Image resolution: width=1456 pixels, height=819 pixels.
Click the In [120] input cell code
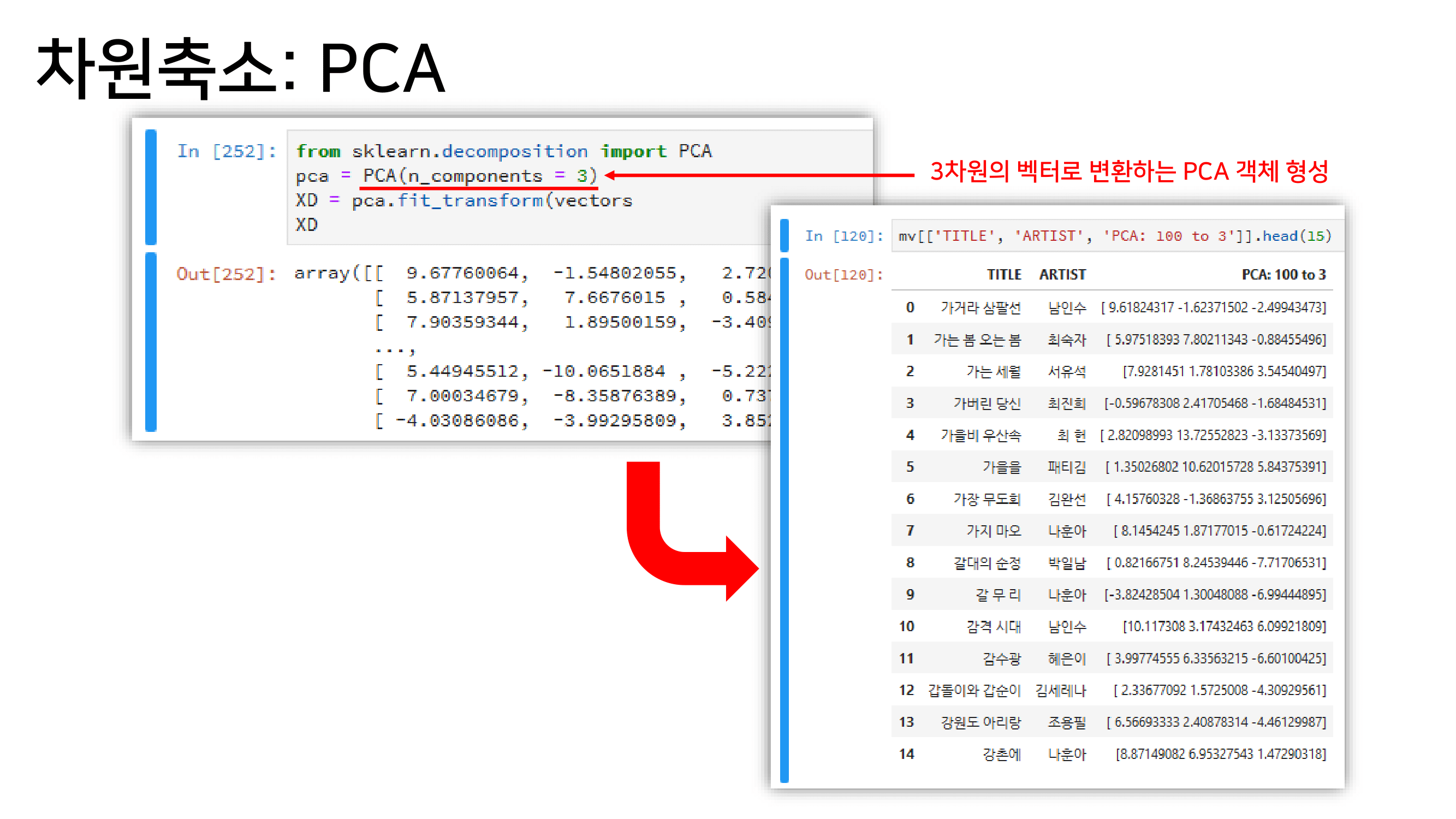click(x=1115, y=236)
